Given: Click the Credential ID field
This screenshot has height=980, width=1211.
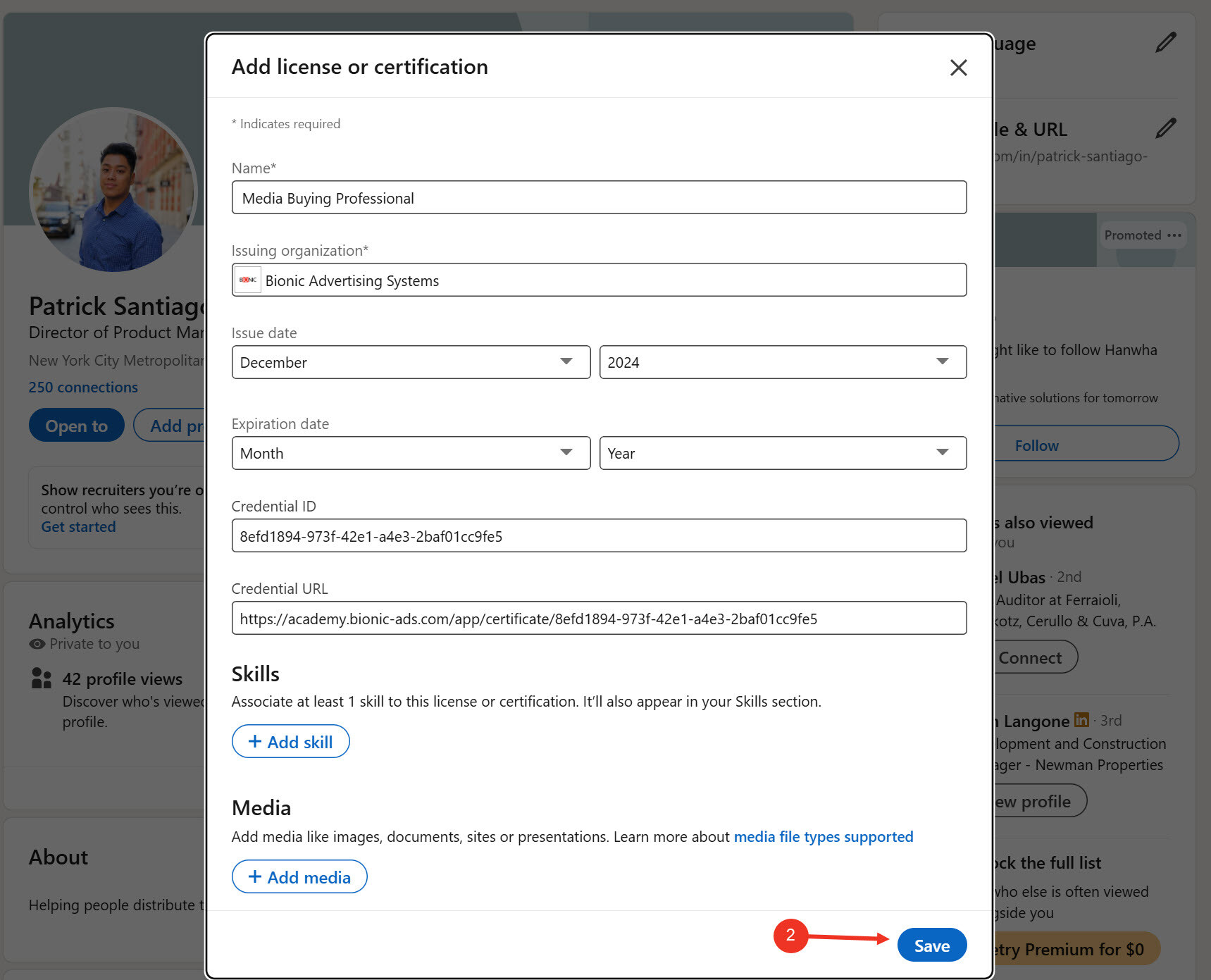Looking at the screenshot, I should (x=599, y=535).
